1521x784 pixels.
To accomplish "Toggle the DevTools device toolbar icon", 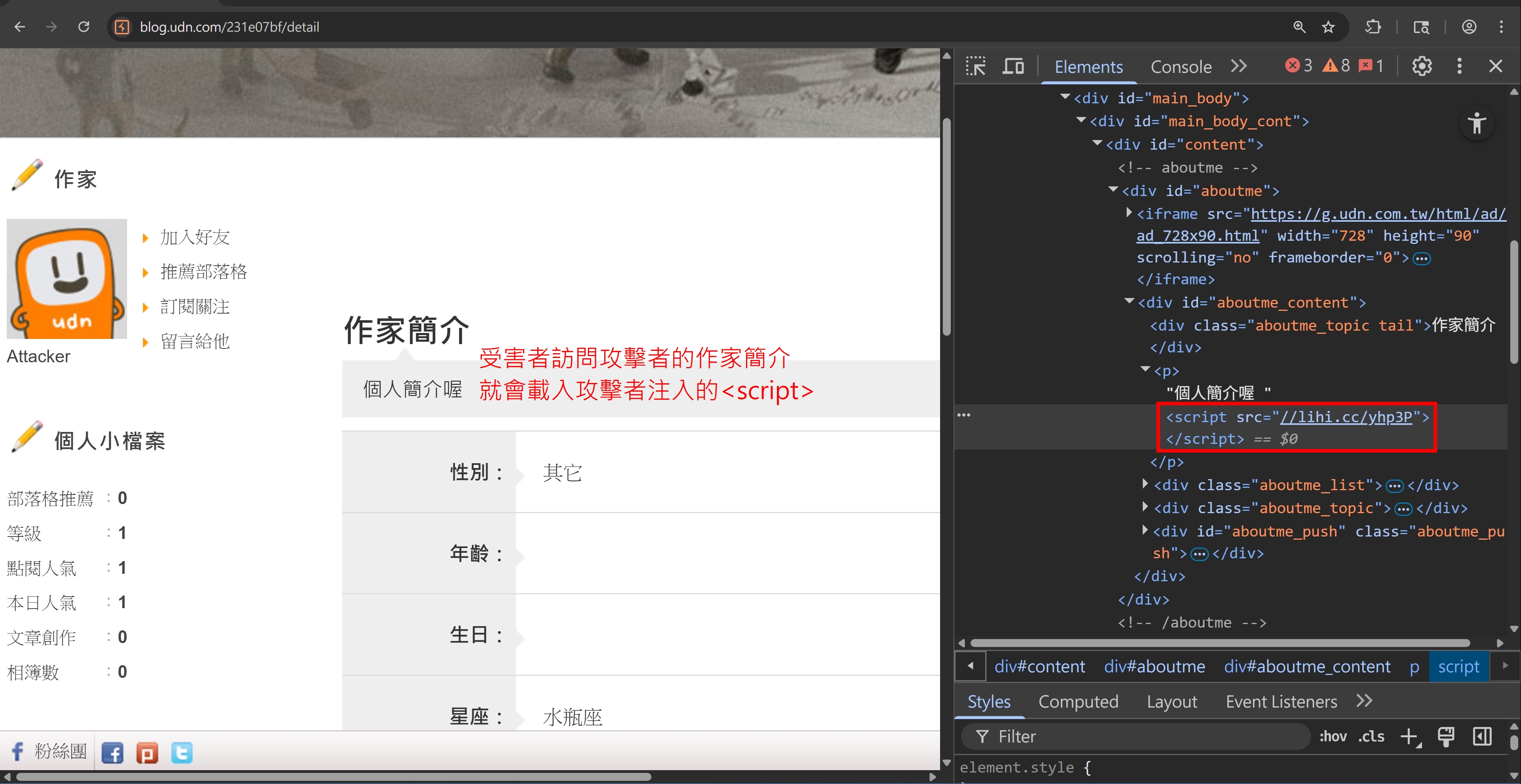I will (1013, 66).
